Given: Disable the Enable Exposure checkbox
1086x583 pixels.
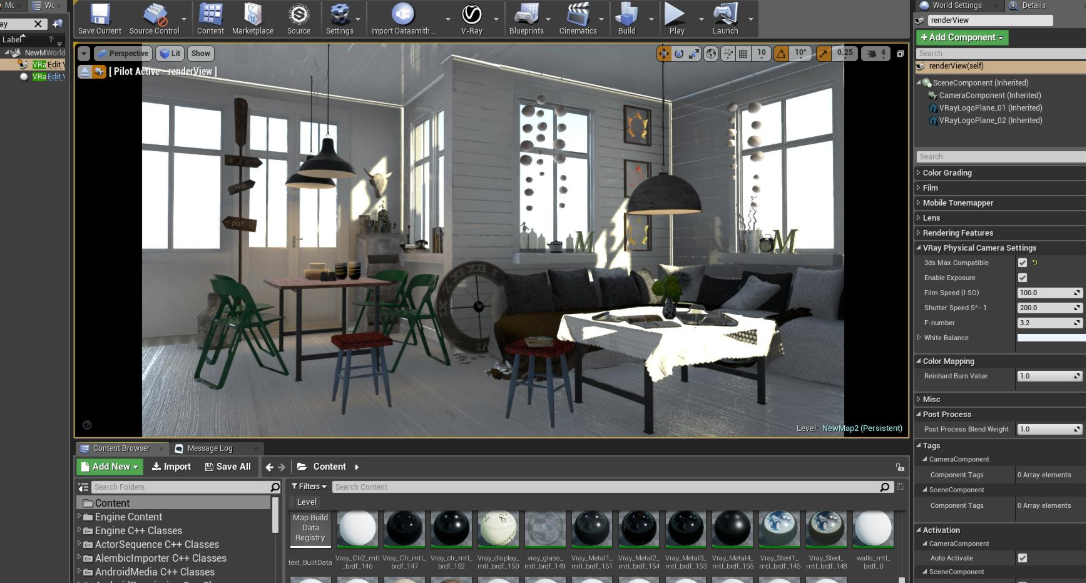Looking at the screenshot, I should (x=1022, y=278).
